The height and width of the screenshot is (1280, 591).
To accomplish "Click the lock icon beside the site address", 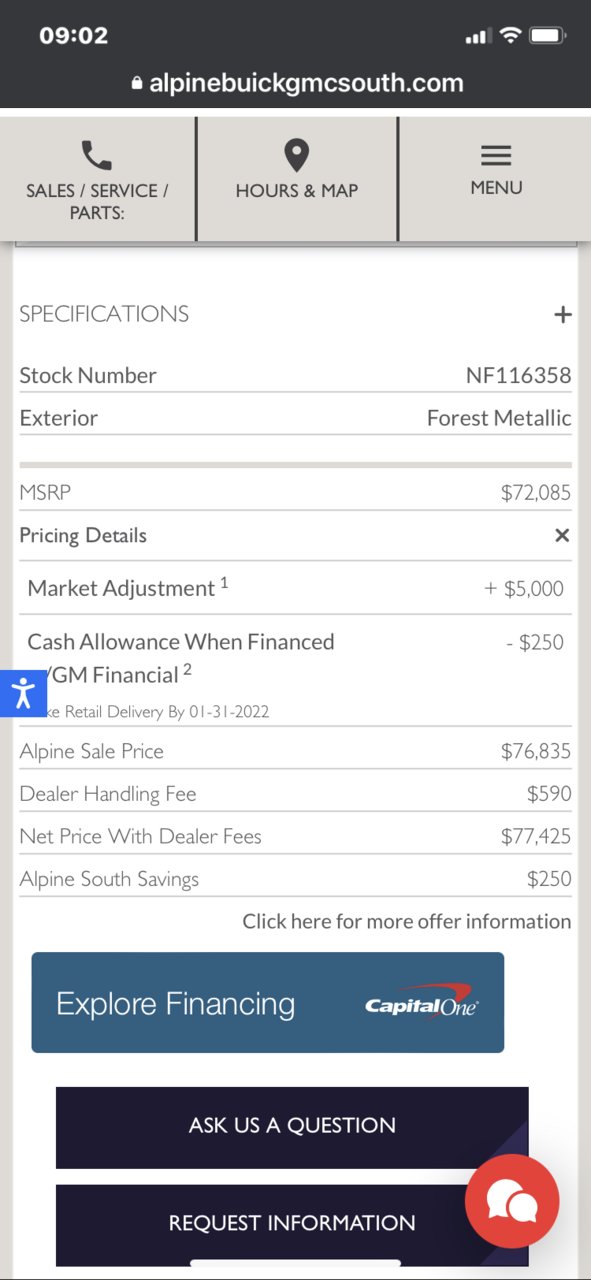I will (137, 84).
